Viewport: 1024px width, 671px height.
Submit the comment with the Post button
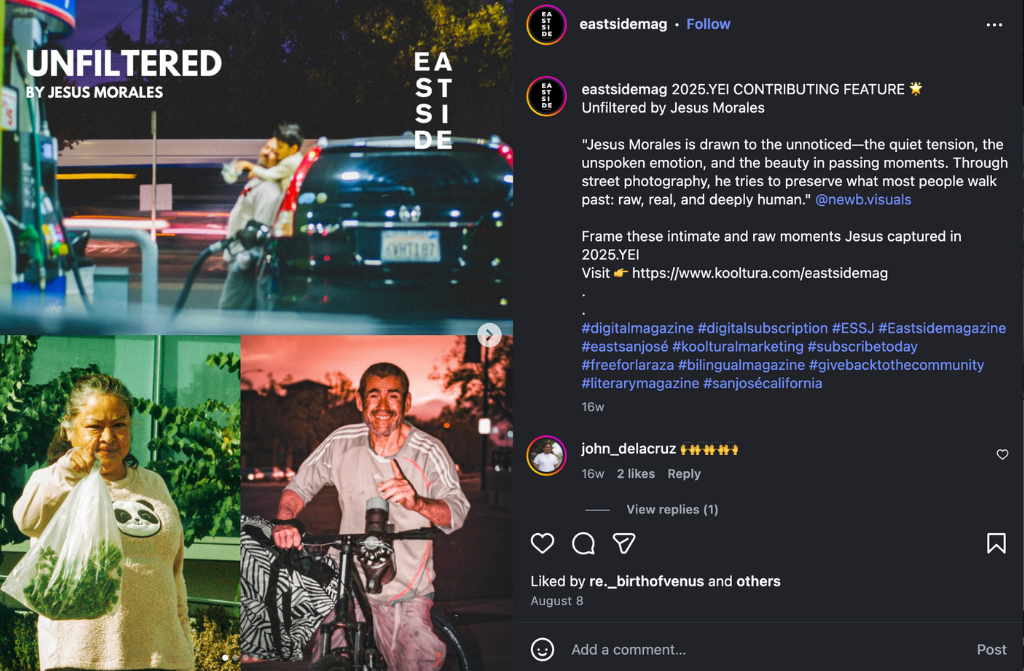tap(991, 649)
